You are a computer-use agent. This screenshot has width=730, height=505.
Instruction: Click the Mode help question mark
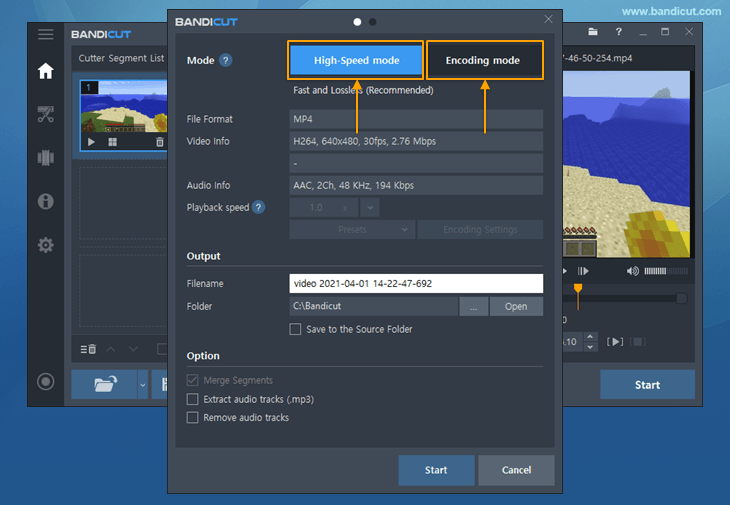click(x=225, y=61)
